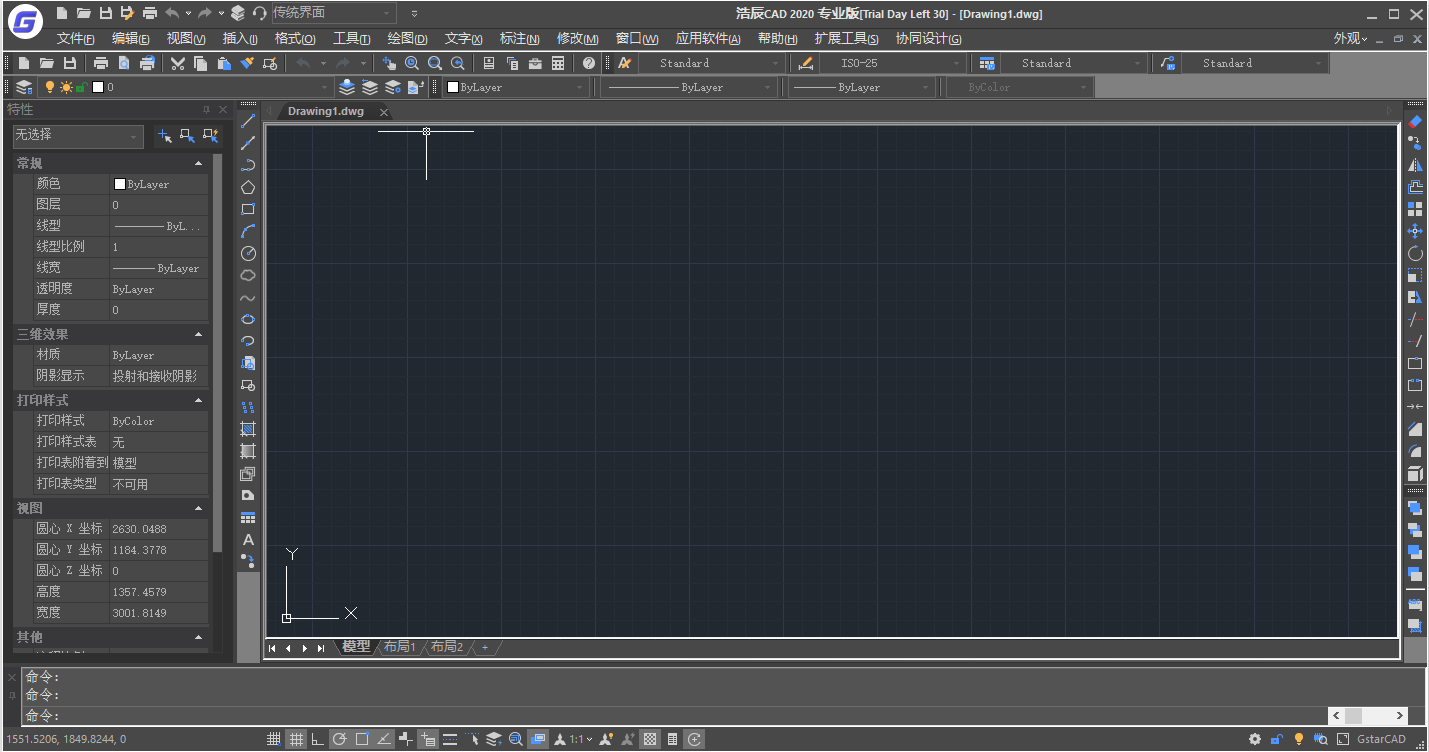This screenshot has height=752, width=1429.
Task: Click the Erase tool in modify toolbar
Action: 1414,121
